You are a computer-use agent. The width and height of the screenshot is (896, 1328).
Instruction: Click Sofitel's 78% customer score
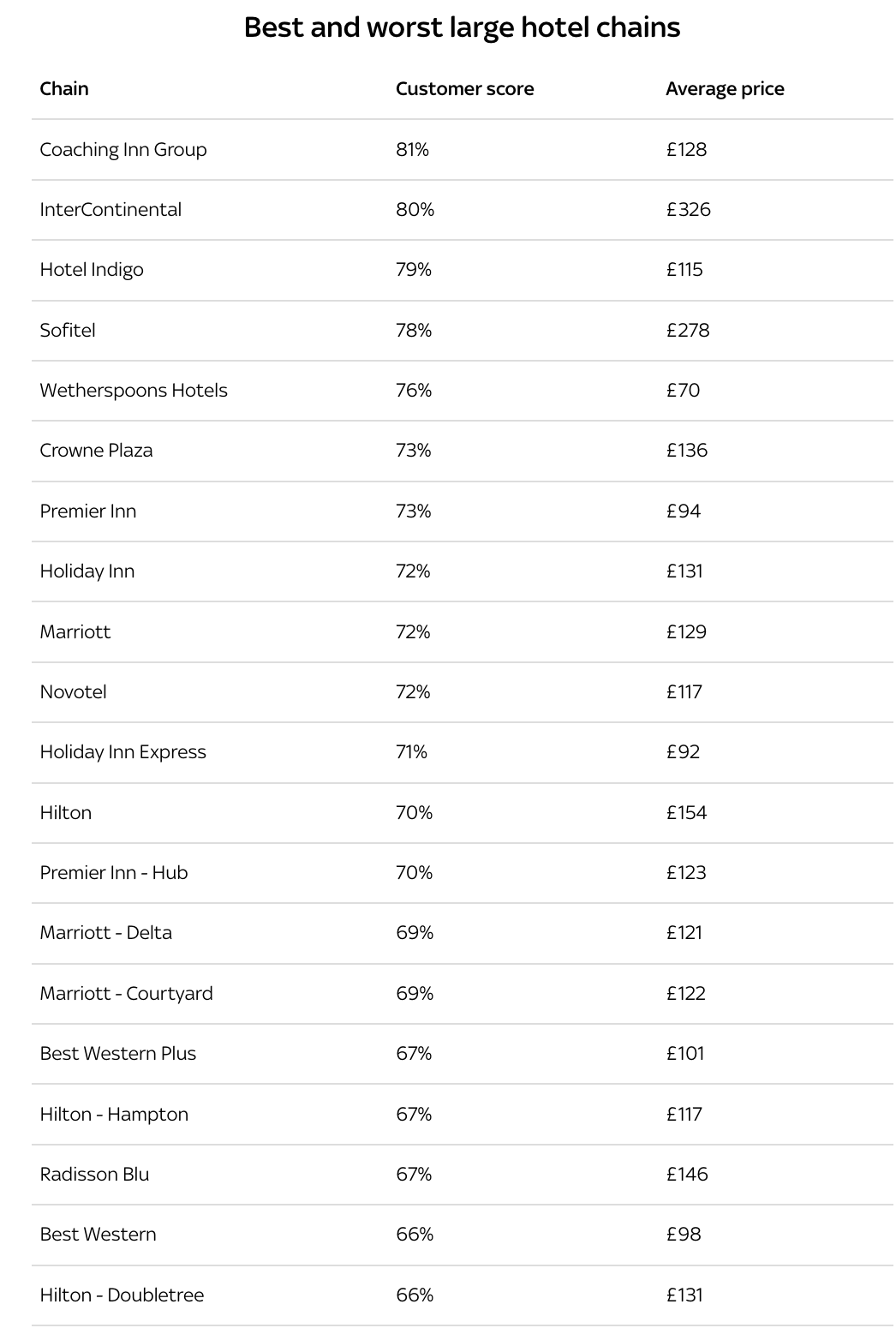pos(414,331)
